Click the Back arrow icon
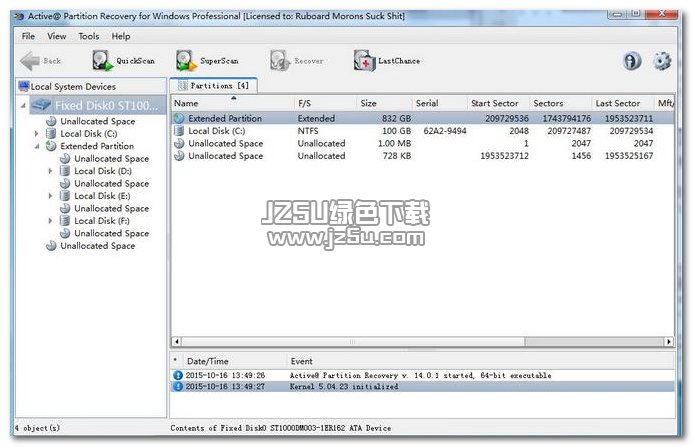Image resolution: width=693 pixels, height=447 pixels. click(30, 61)
